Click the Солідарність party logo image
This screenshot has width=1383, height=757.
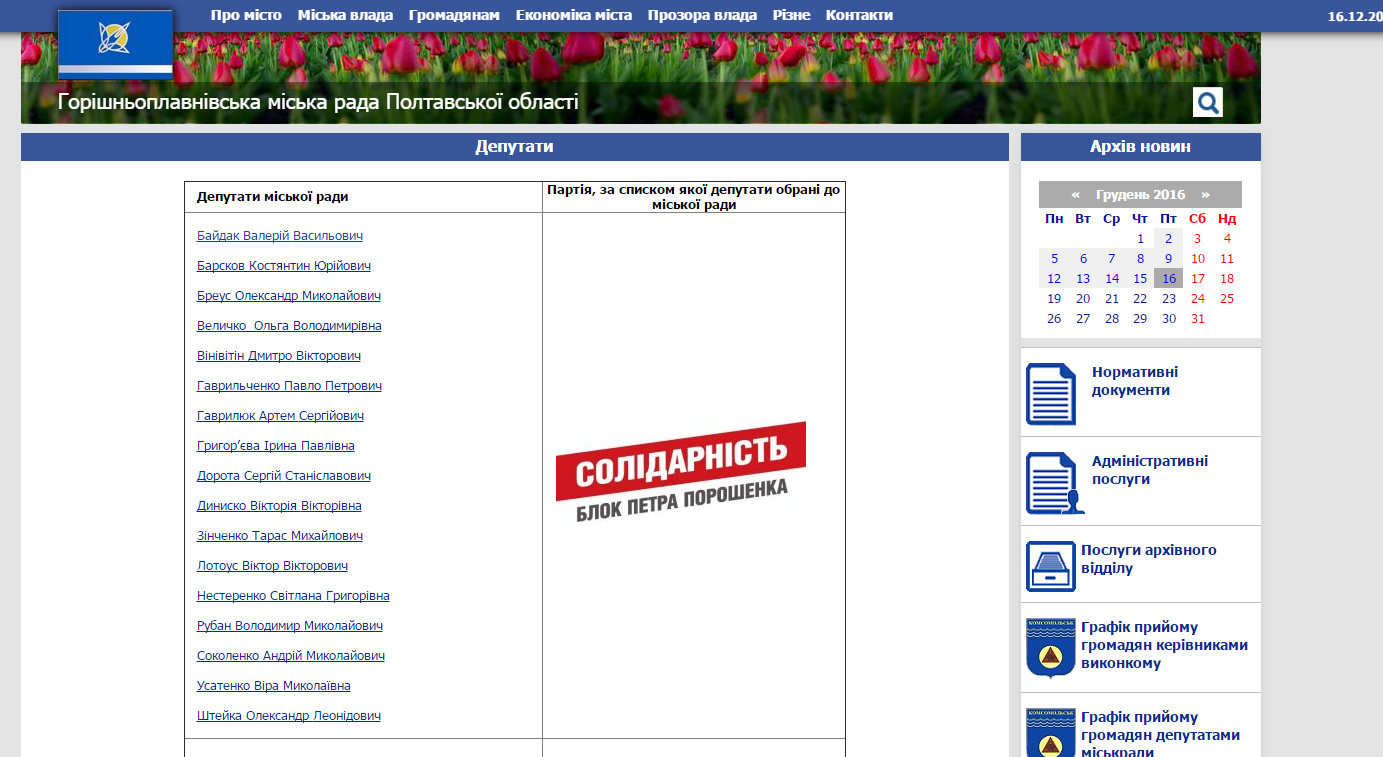pyautogui.click(x=681, y=473)
